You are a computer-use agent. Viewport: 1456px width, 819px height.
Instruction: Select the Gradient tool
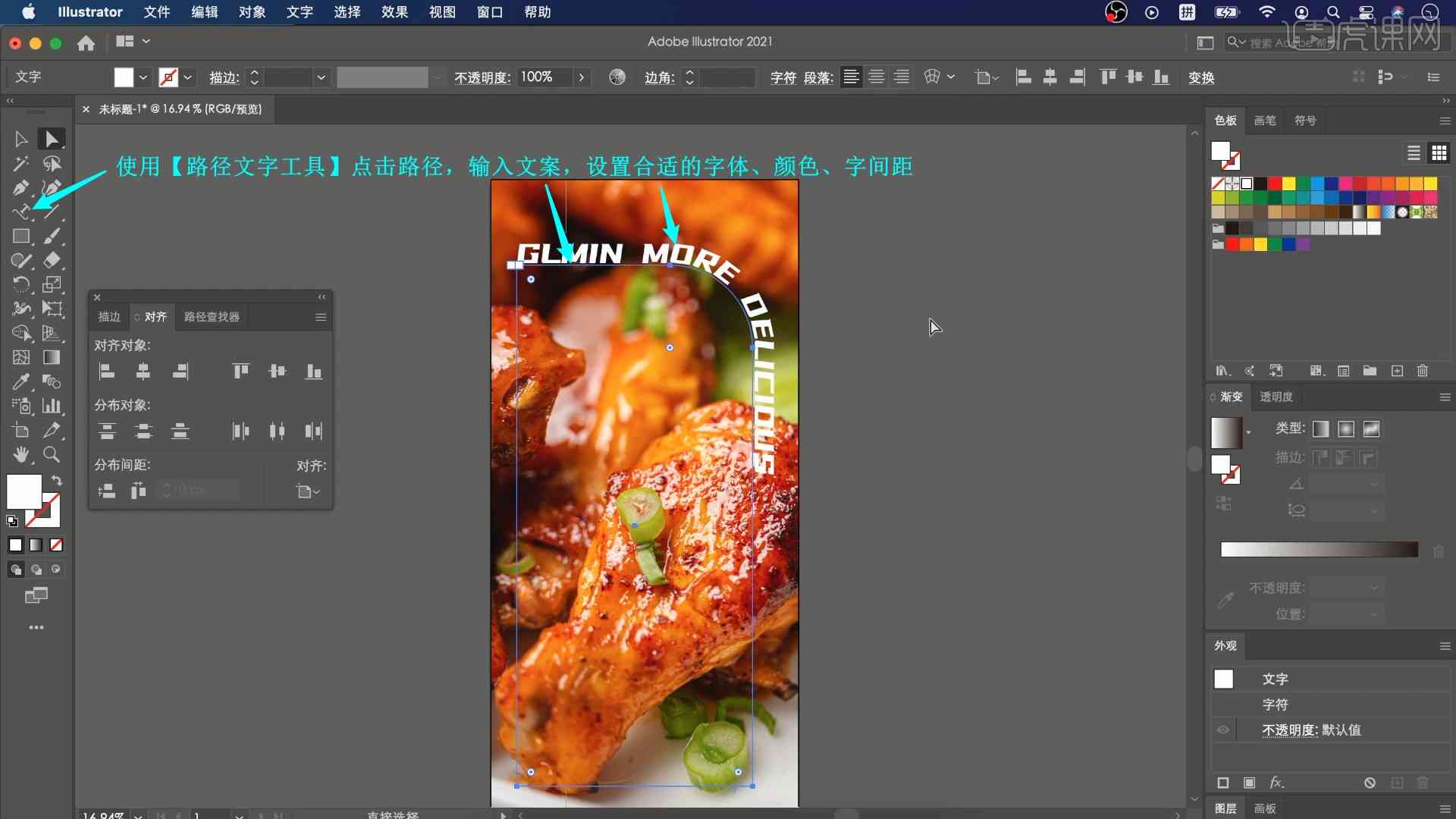pos(52,357)
